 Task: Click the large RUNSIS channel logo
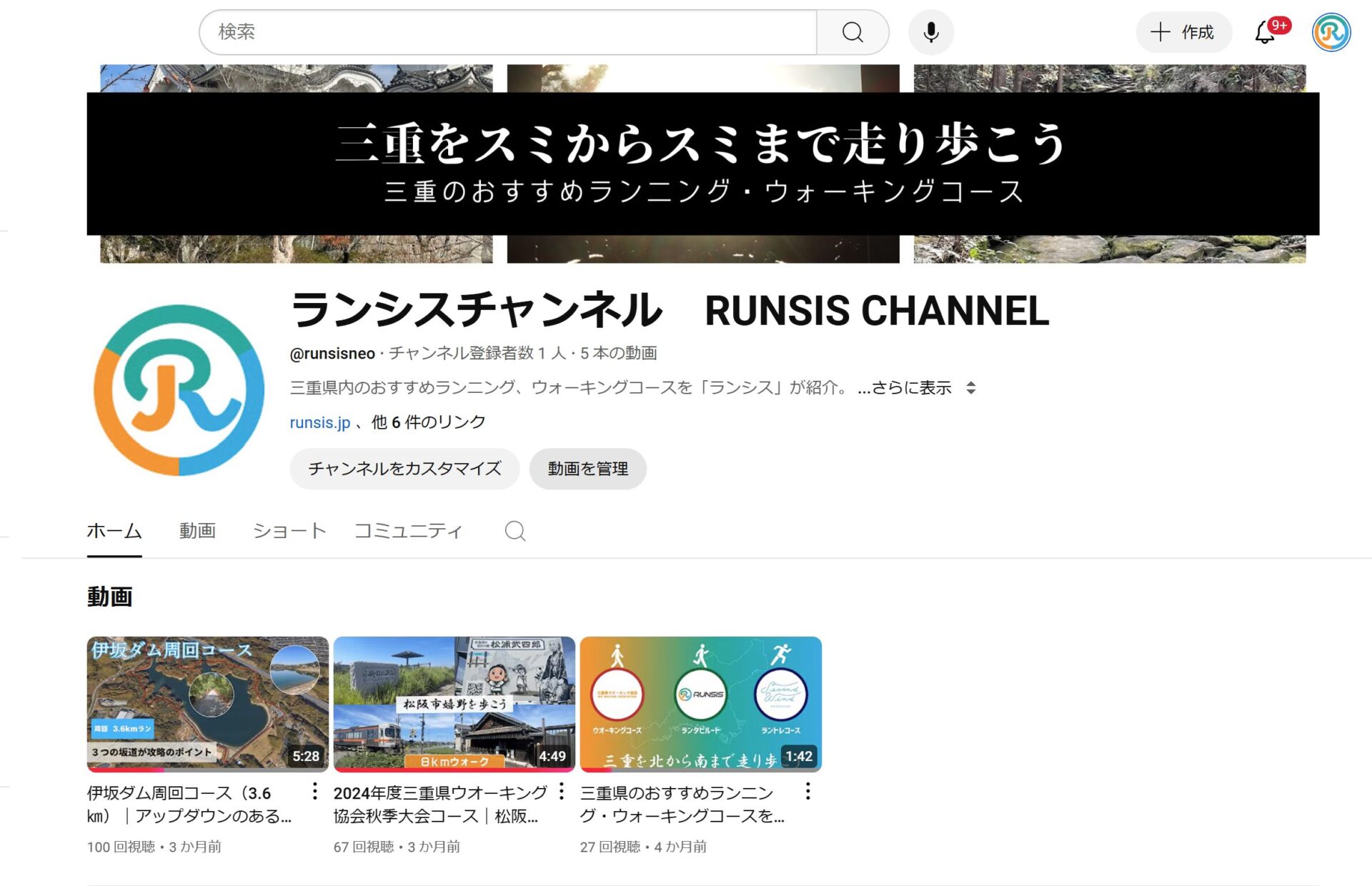click(x=179, y=390)
